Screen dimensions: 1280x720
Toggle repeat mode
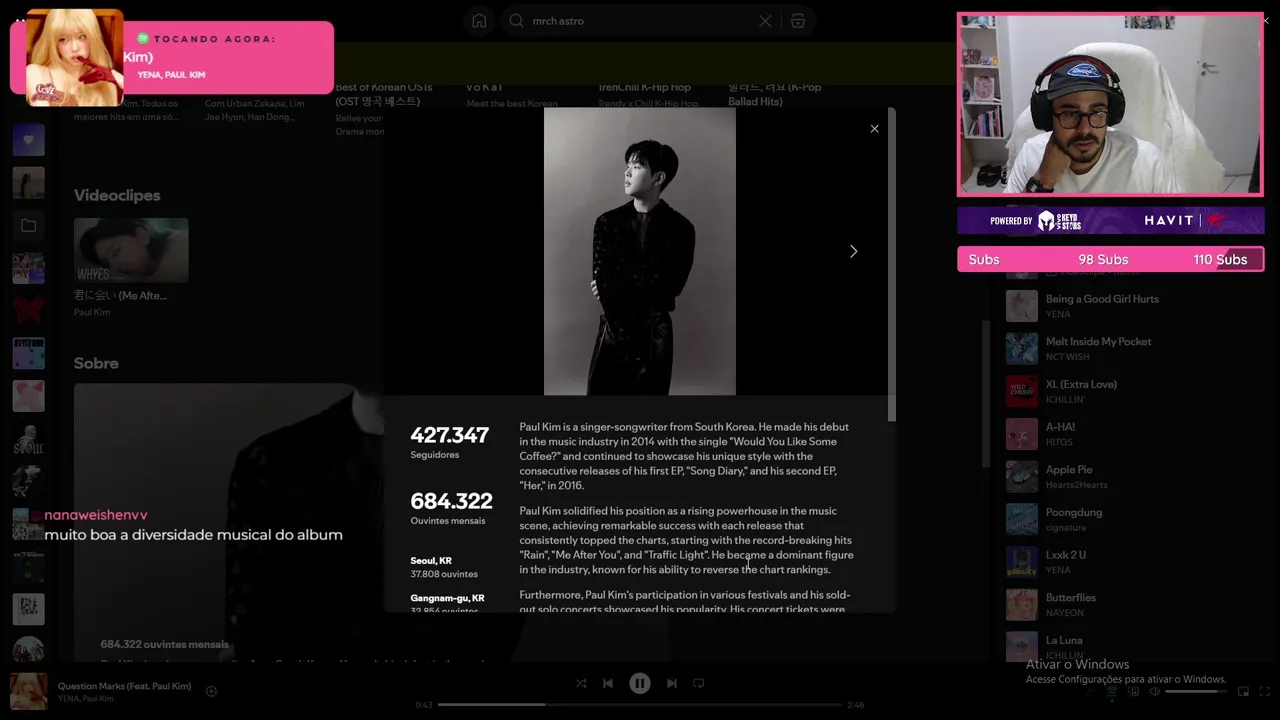699,683
